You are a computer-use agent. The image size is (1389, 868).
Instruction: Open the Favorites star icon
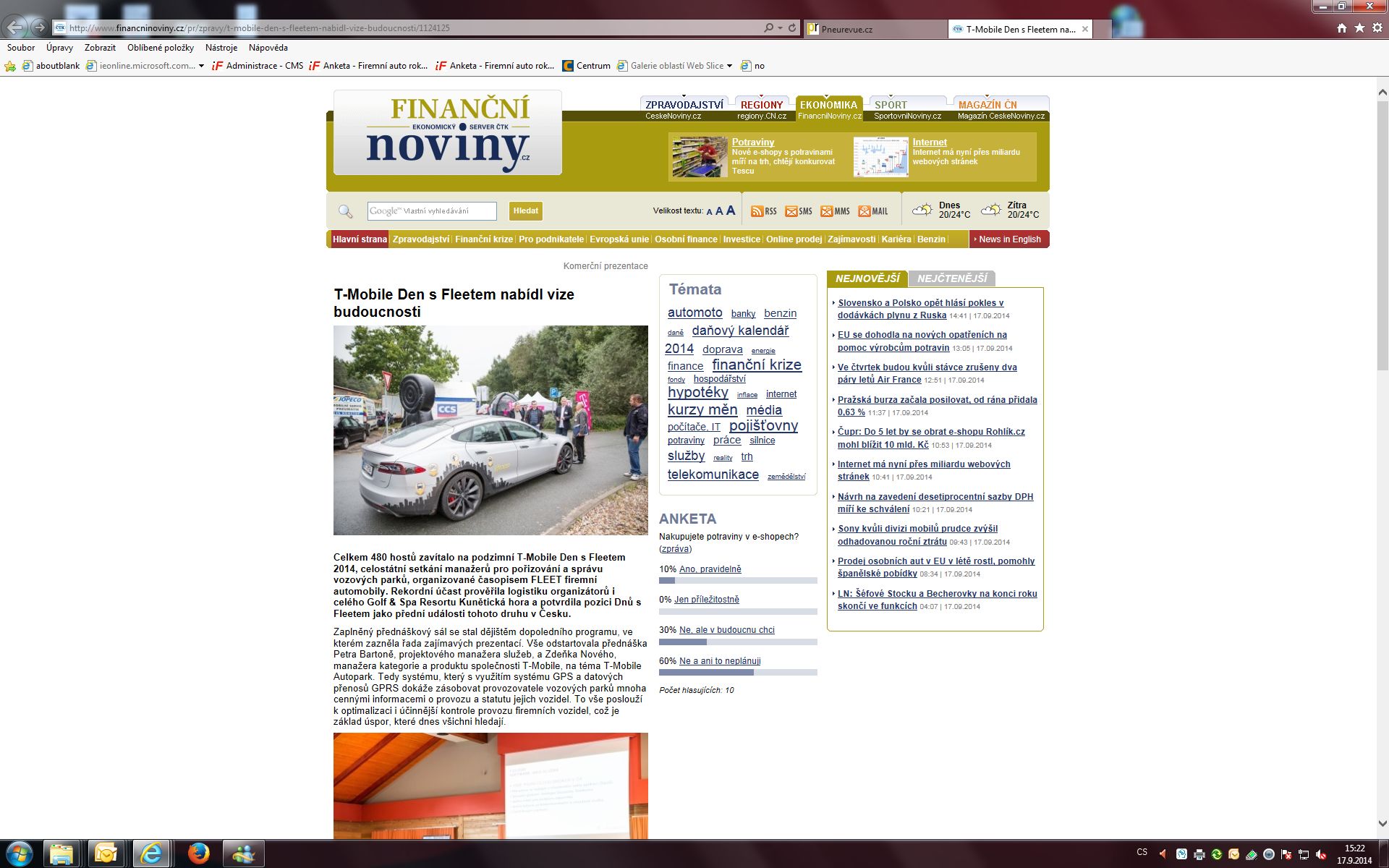pos(1359,28)
